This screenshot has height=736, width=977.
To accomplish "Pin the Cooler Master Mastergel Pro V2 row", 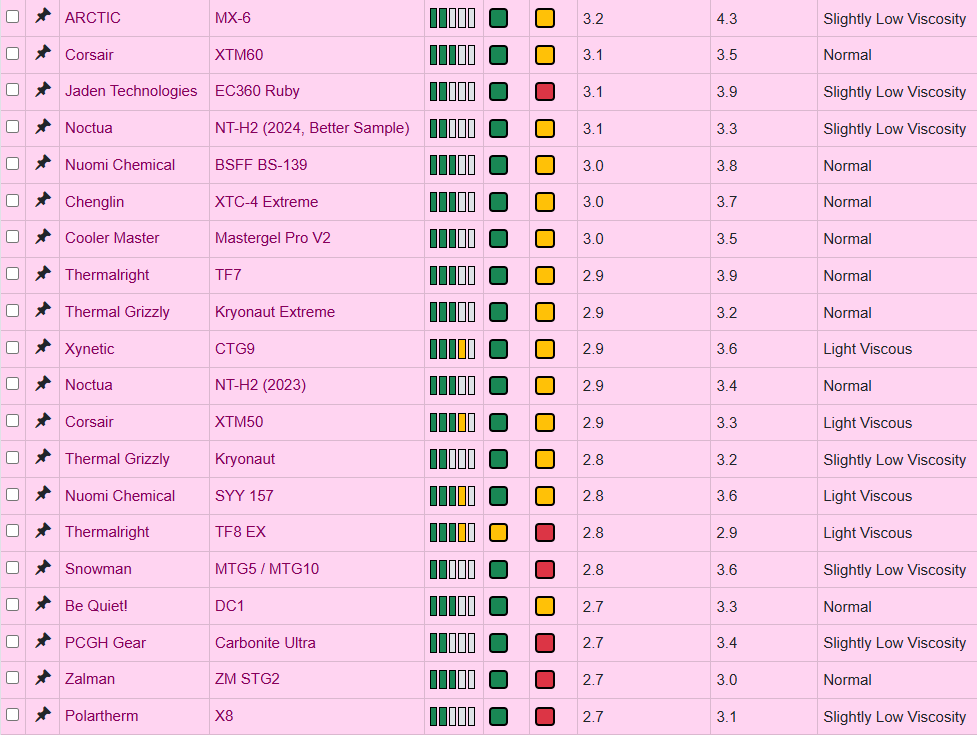I will point(42,237).
